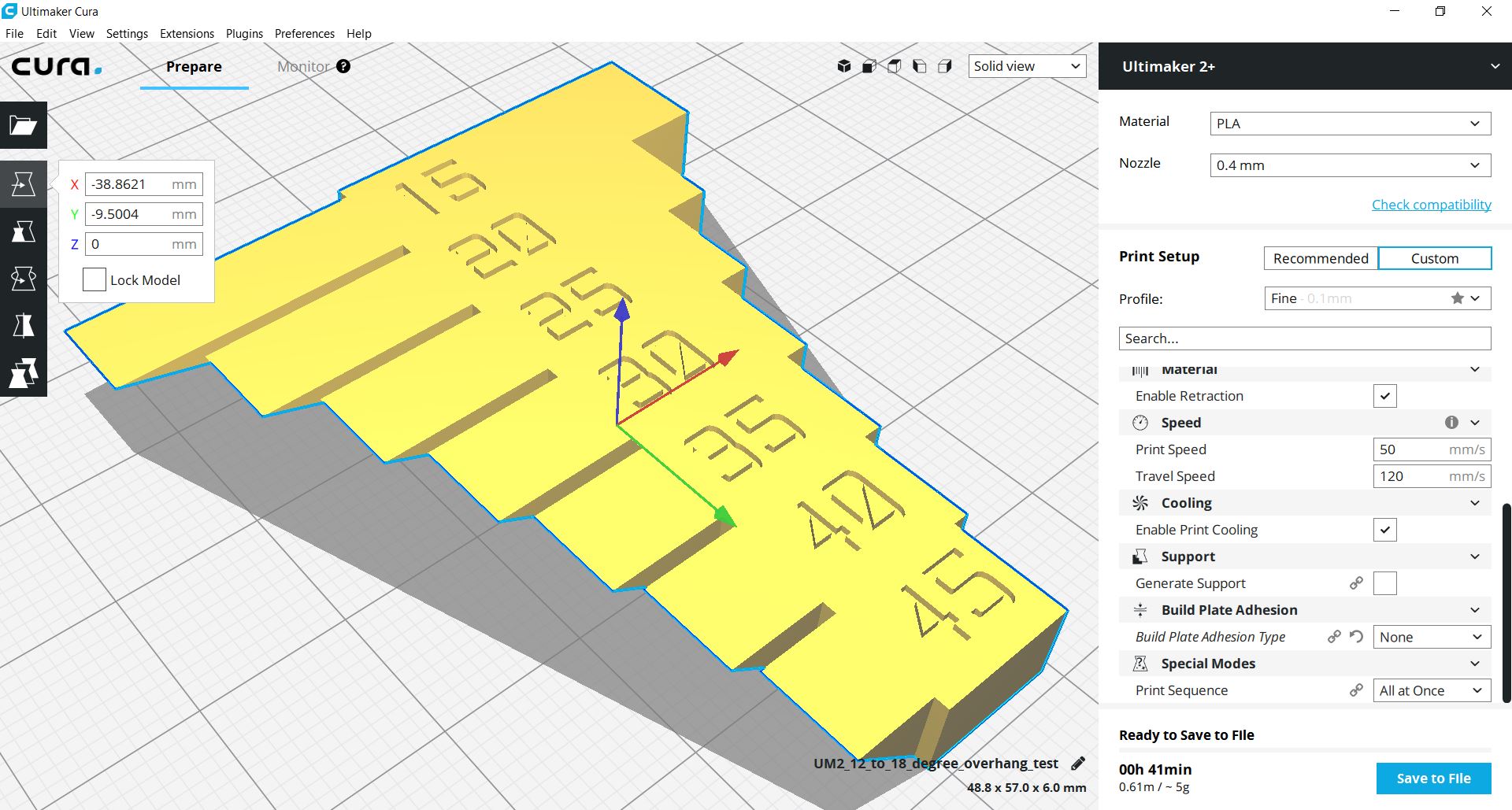This screenshot has height=810, width=1512.
Task: Reset Build Plate Adhesion Type with undo arrow
Action: click(x=1356, y=637)
